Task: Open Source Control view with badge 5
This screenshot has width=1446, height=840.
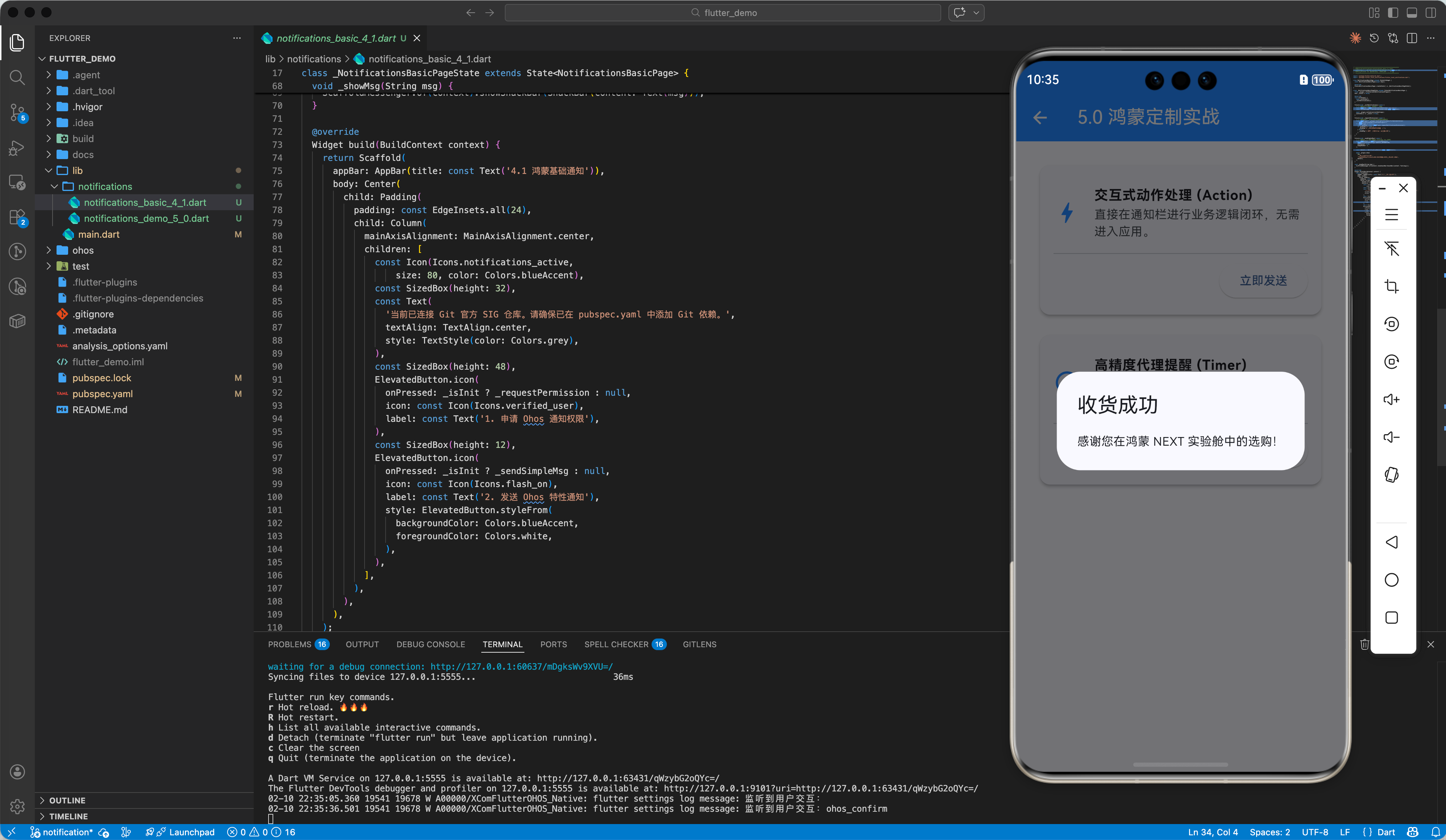Action: pyautogui.click(x=17, y=112)
